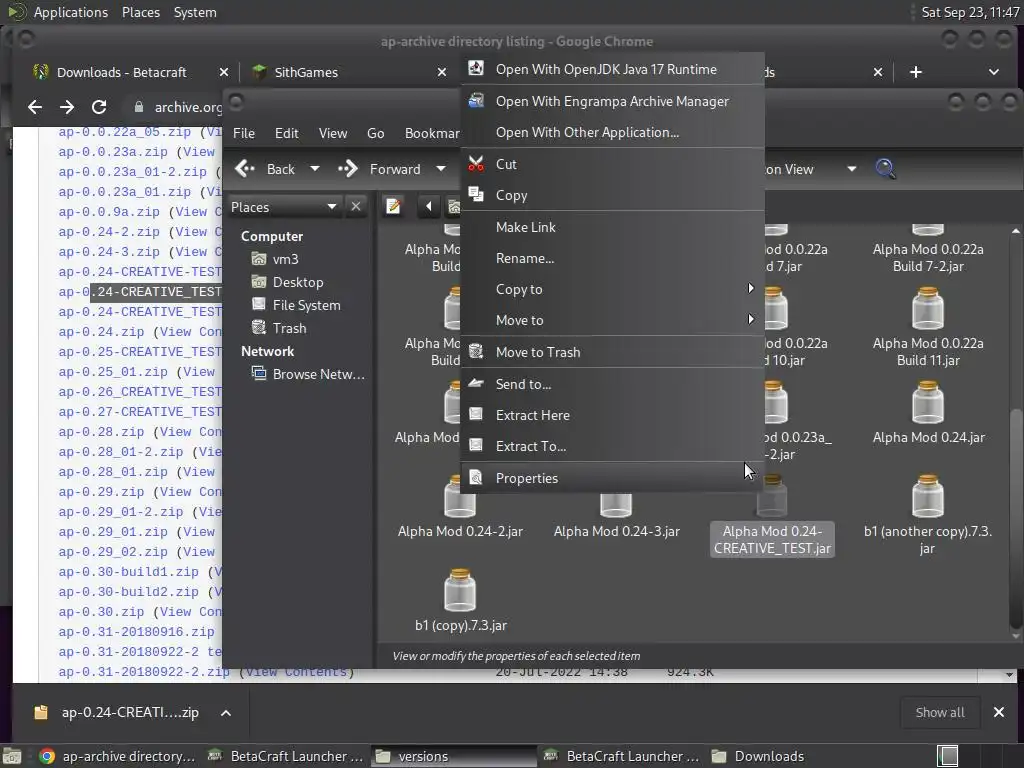The height and width of the screenshot is (768, 1024).
Task: Select vm3 in the Places sidebar
Action: (275, 259)
